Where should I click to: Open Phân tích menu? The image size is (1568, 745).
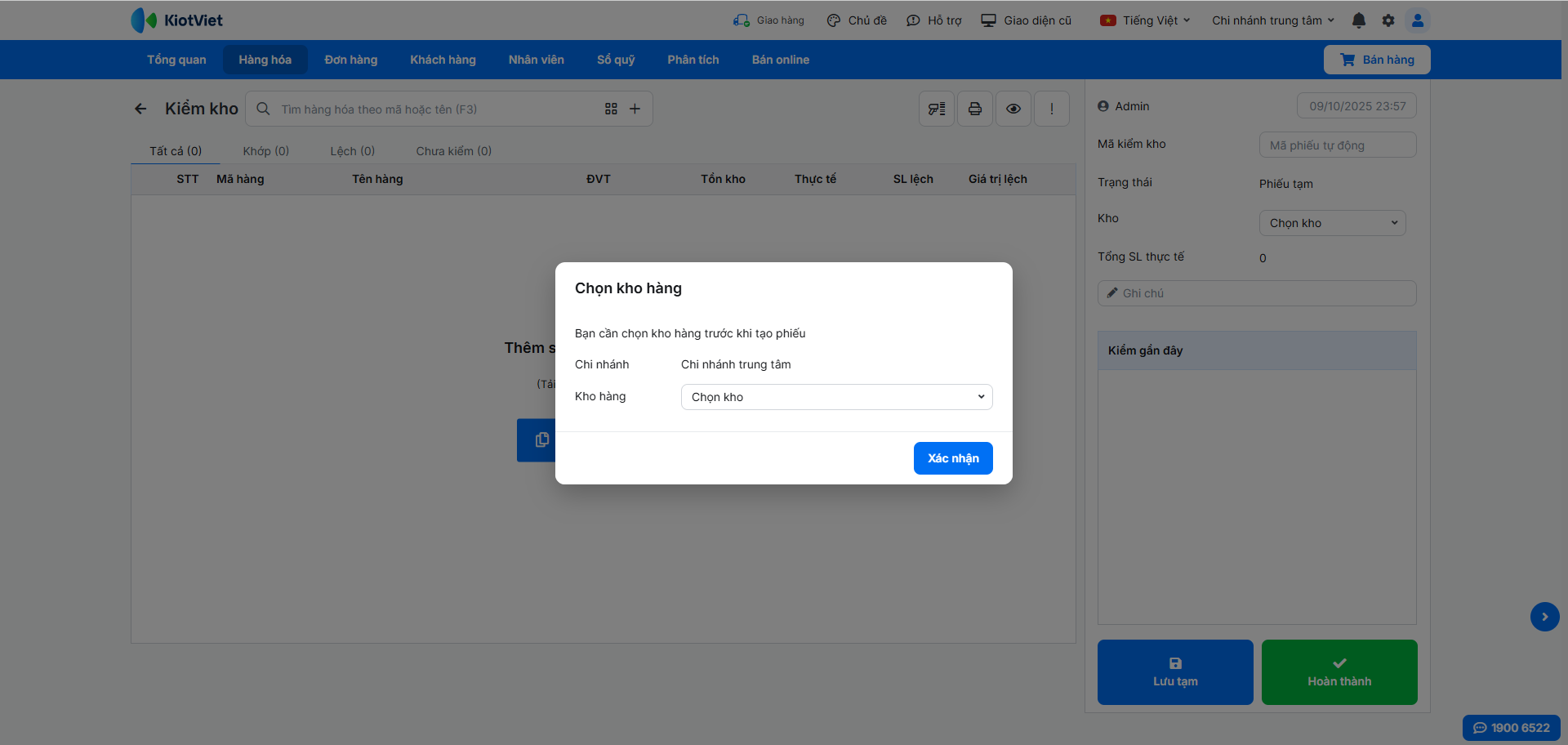693,60
